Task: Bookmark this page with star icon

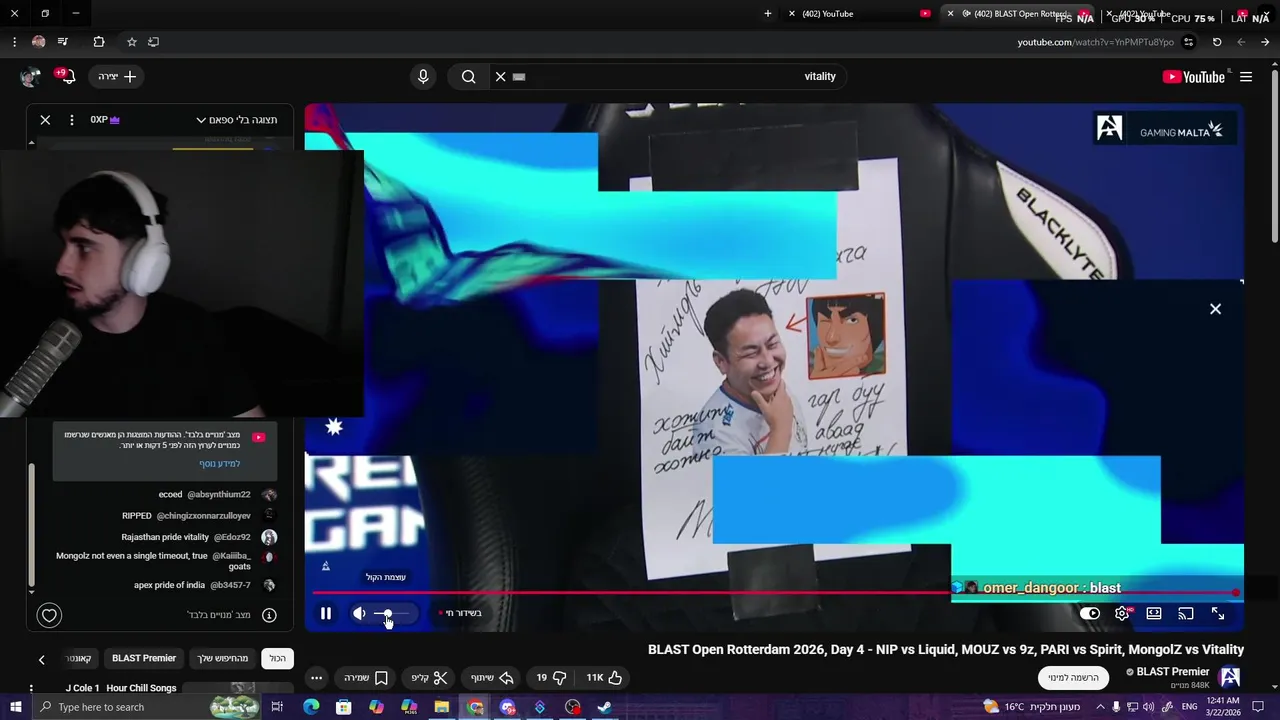Action: click(131, 42)
